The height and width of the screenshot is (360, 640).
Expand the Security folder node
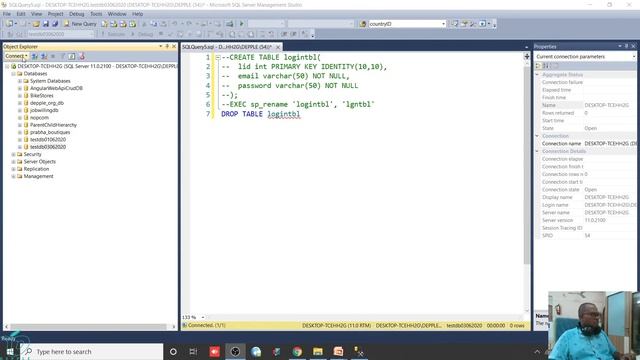click(x=13, y=154)
